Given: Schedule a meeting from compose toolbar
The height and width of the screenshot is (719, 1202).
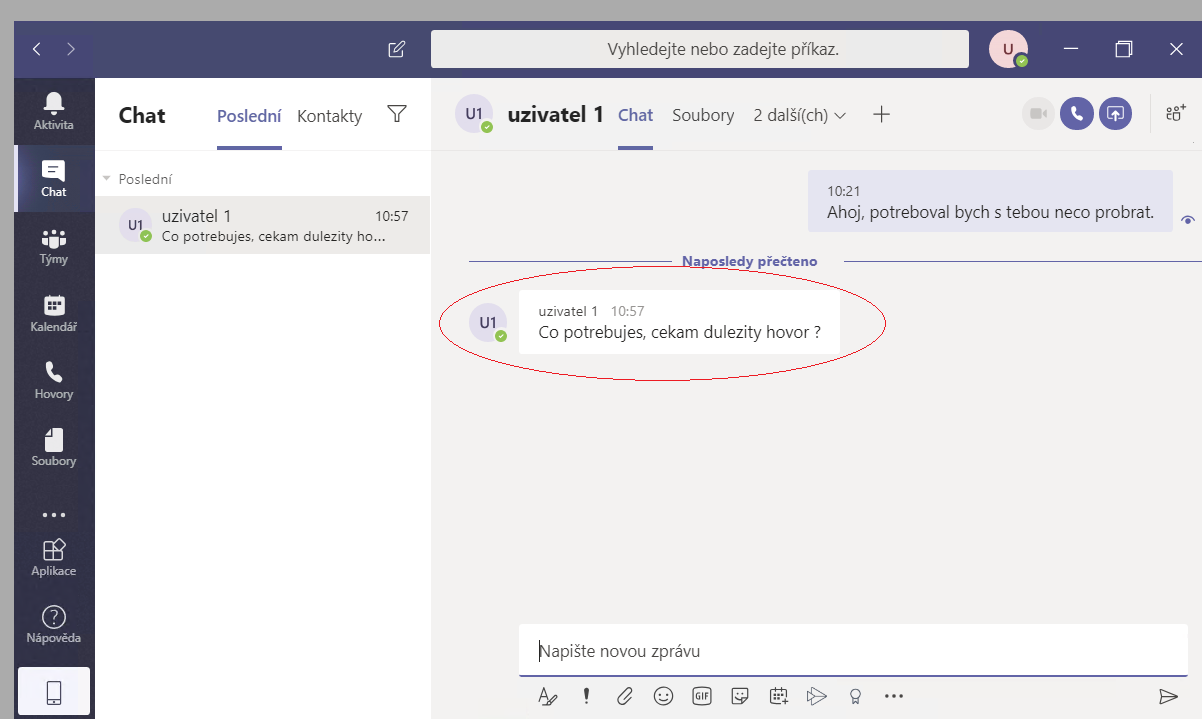Looking at the screenshot, I should [x=779, y=696].
